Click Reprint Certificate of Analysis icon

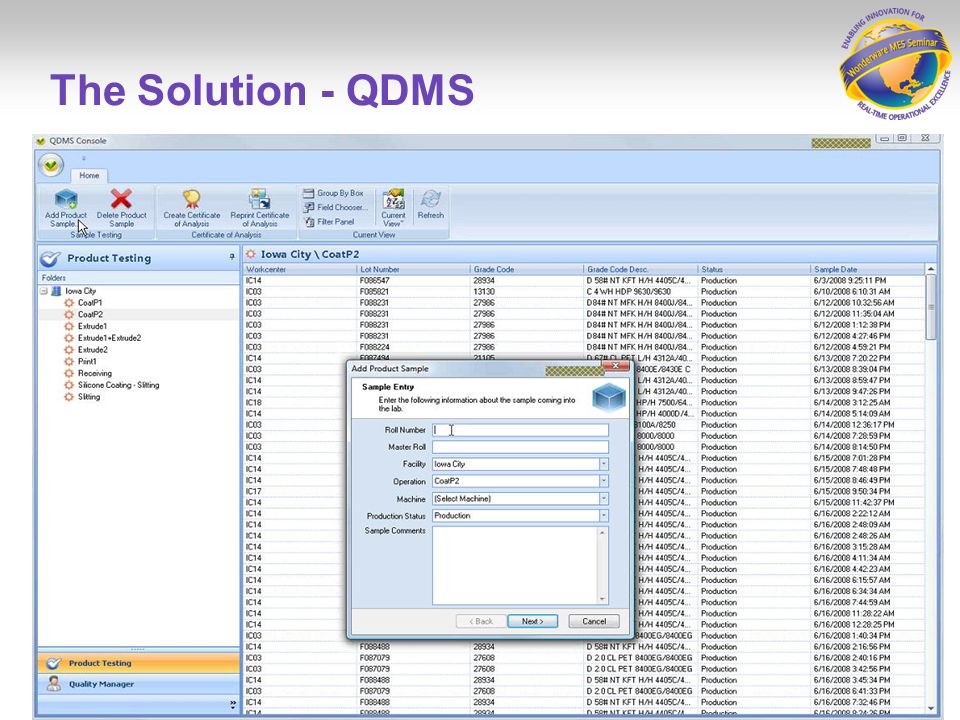[260, 199]
